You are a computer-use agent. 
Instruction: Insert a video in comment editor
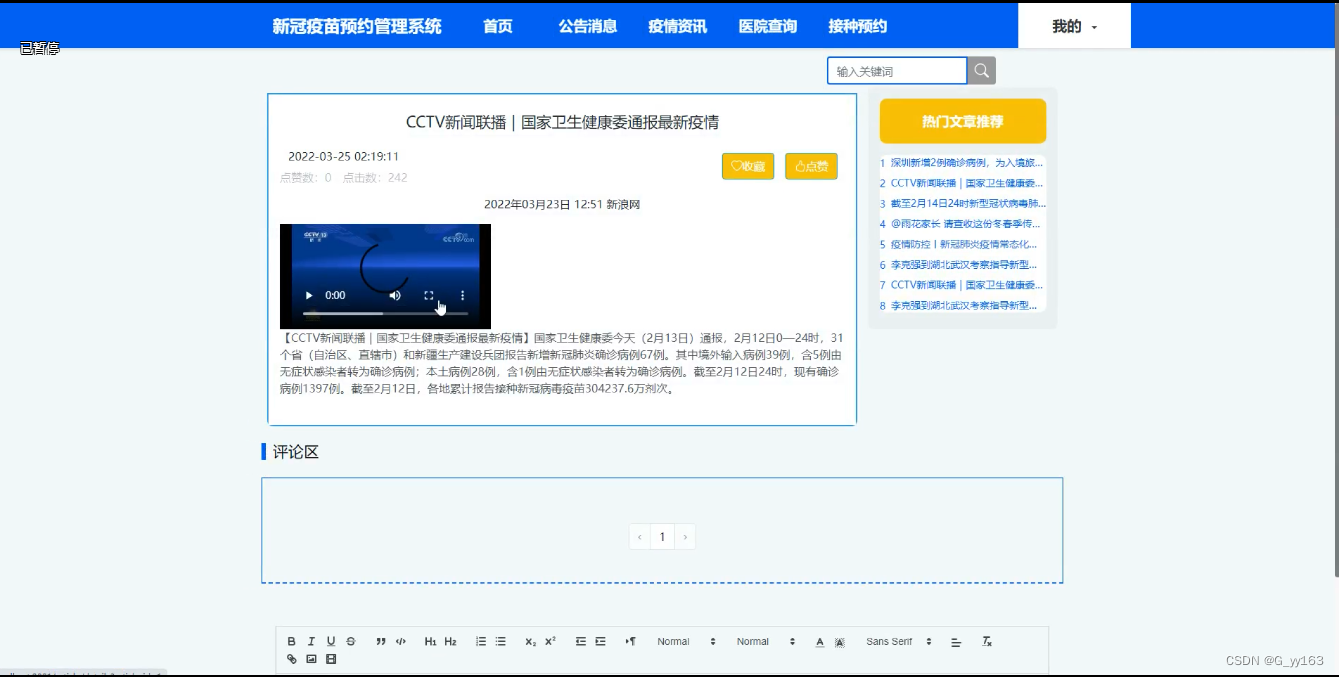click(331, 659)
